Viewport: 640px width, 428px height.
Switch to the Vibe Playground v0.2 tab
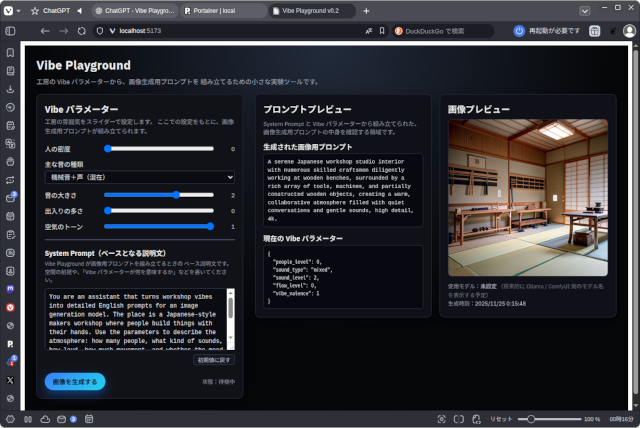pyautogui.click(x=308, y=10)
